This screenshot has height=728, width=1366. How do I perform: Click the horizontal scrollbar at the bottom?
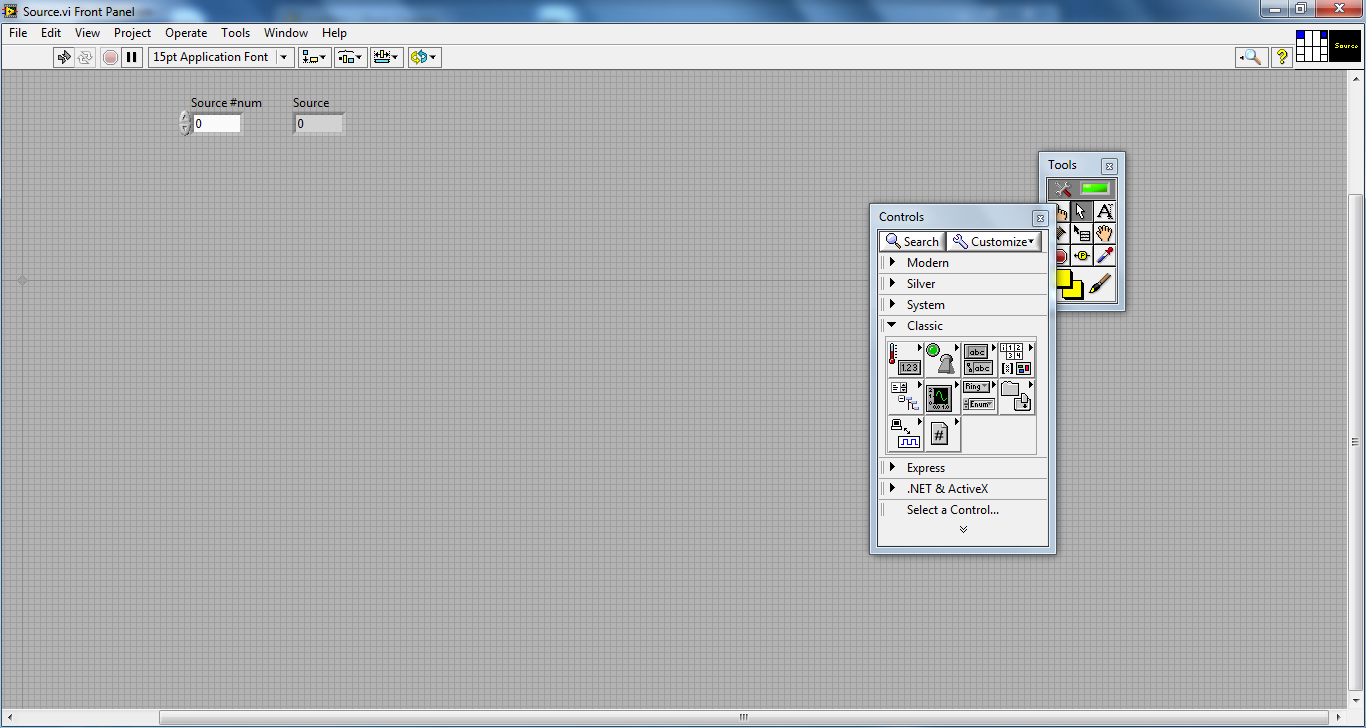coord(744,717)
